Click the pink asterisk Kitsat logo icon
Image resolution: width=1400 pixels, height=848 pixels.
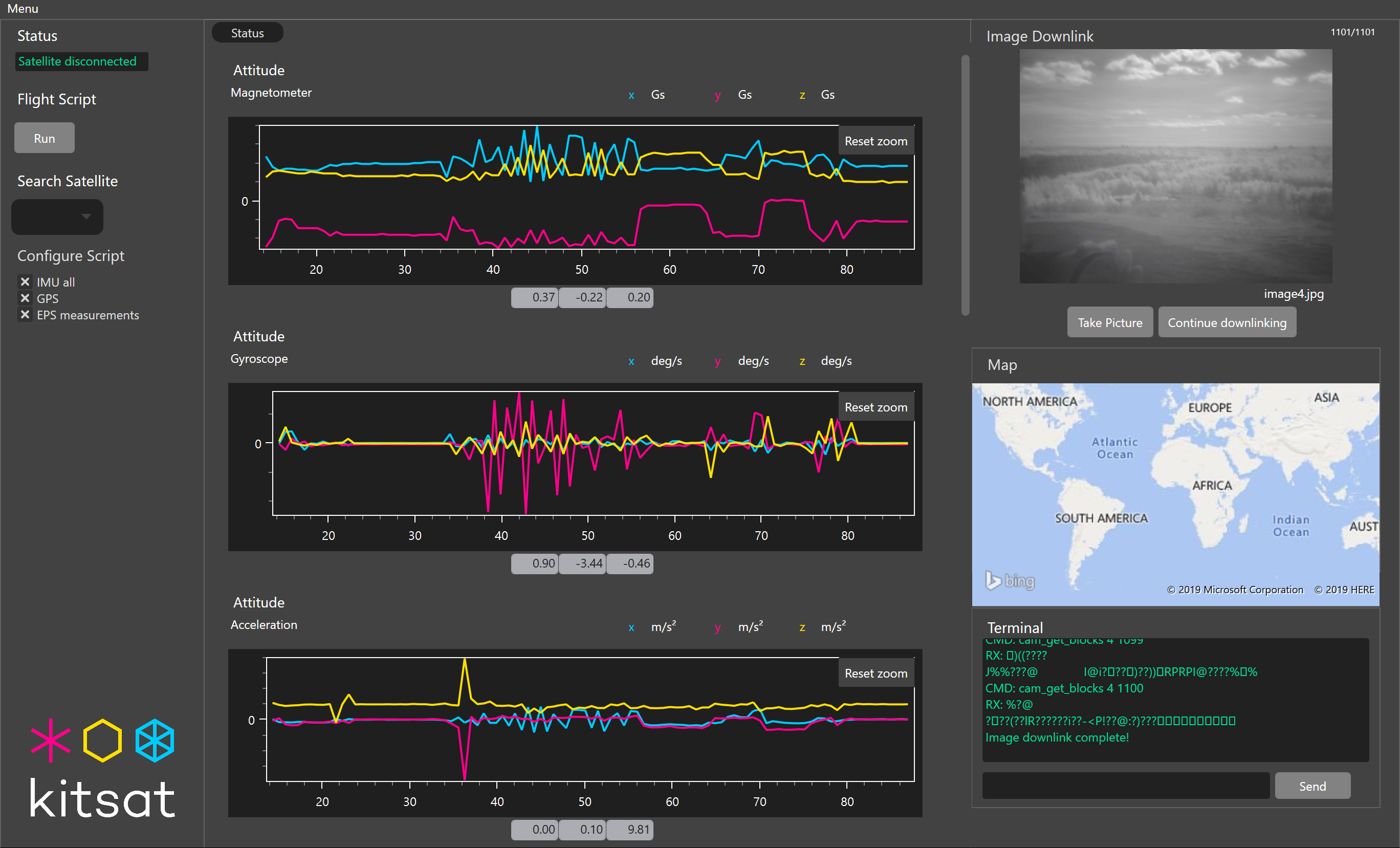51,740
